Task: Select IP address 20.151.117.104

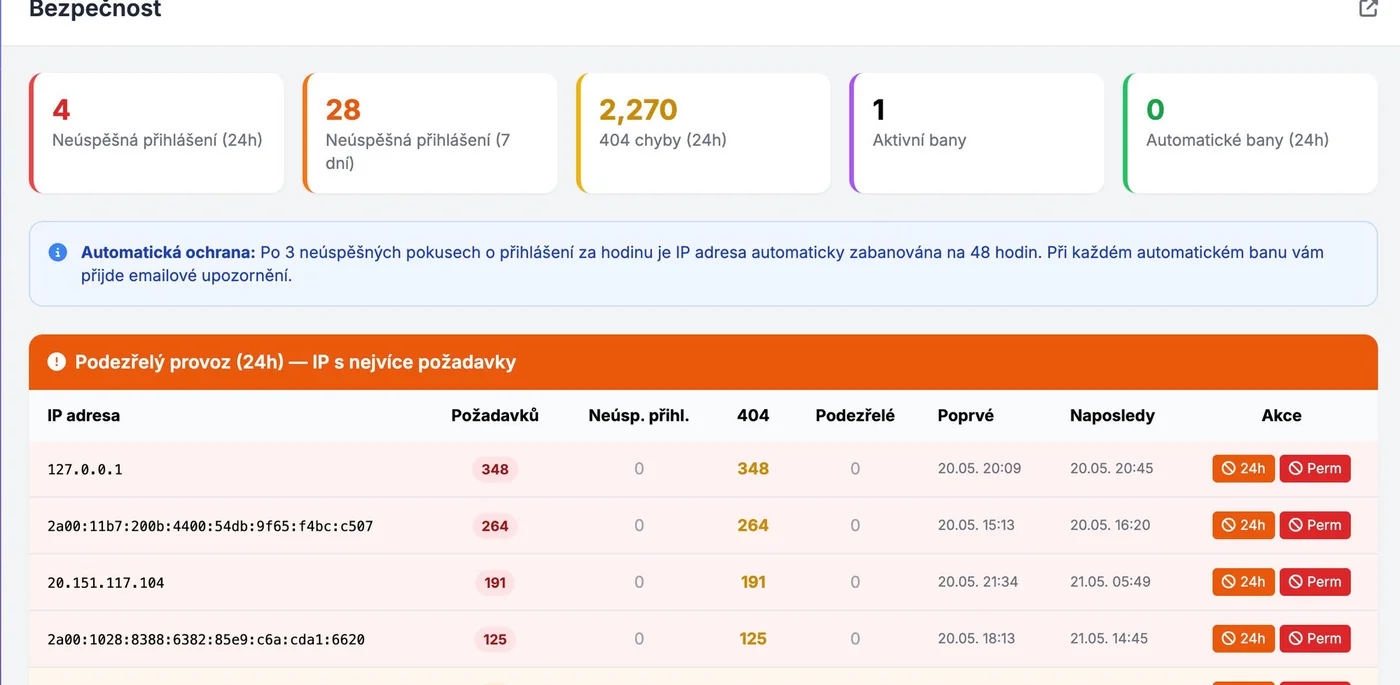Action: [x=106, y=582]
